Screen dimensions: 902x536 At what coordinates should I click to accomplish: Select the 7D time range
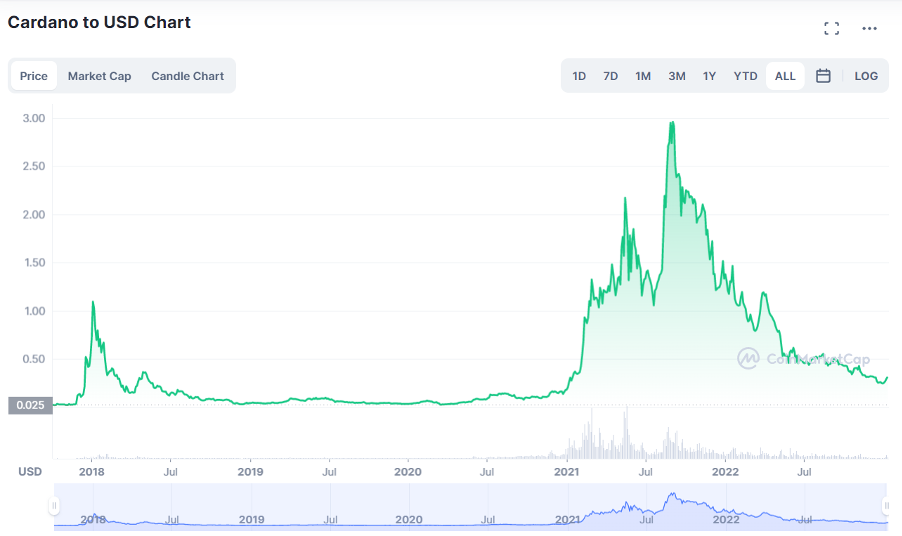(610, 76)
